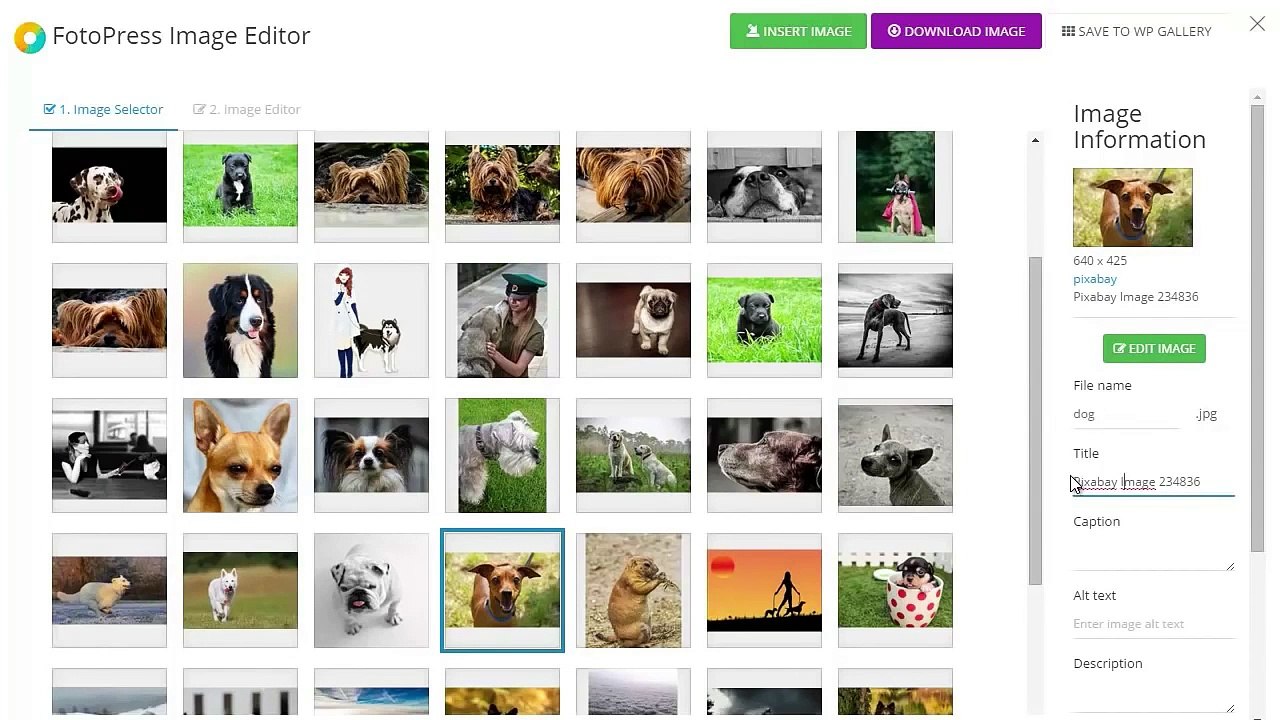Click the green Edit Image button

(x=1154, y=348)
